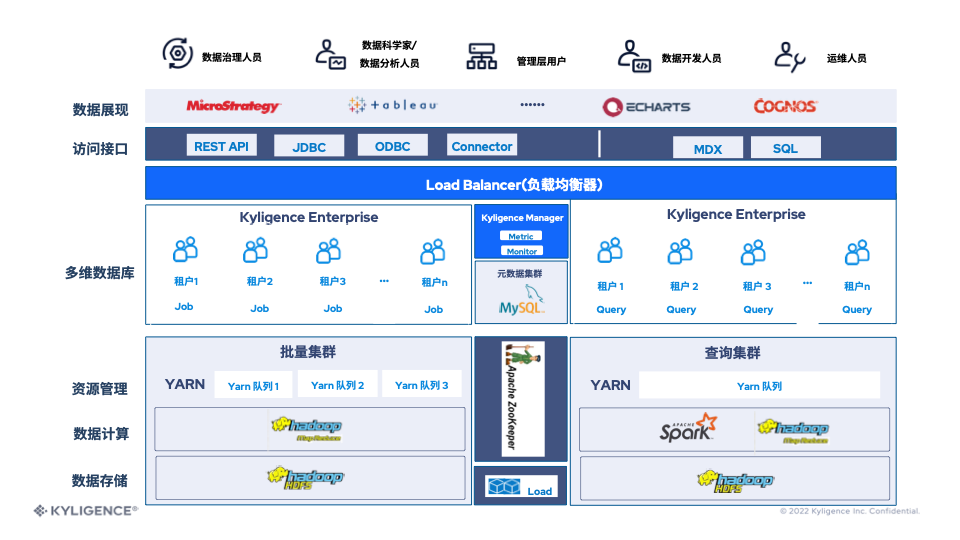960x540 pixels.
Task: Click the 访问接口 row label
Action: coord(100,149)
